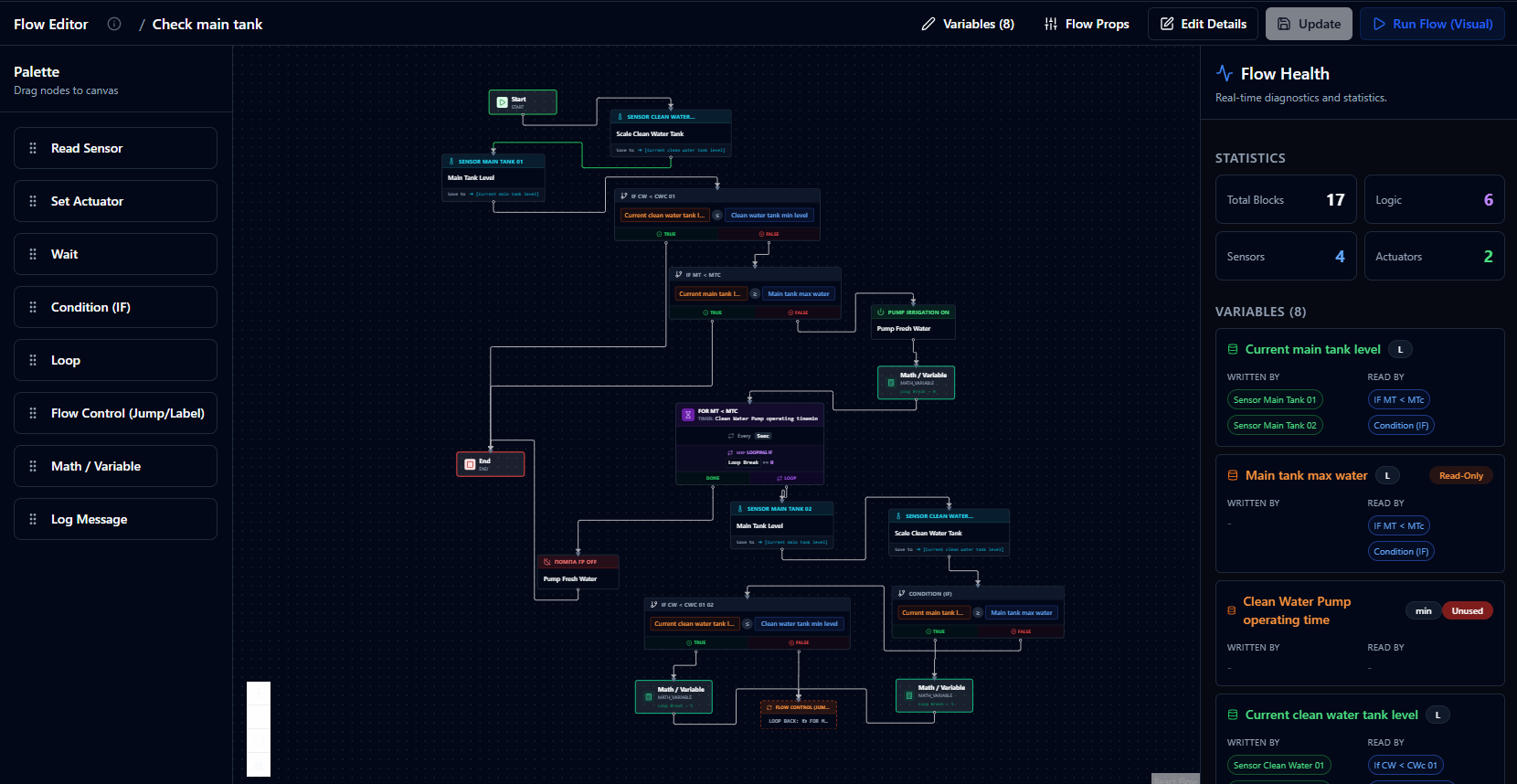
Task: Click the Actuators statistic card
Action: click(x=1434, y=256)
